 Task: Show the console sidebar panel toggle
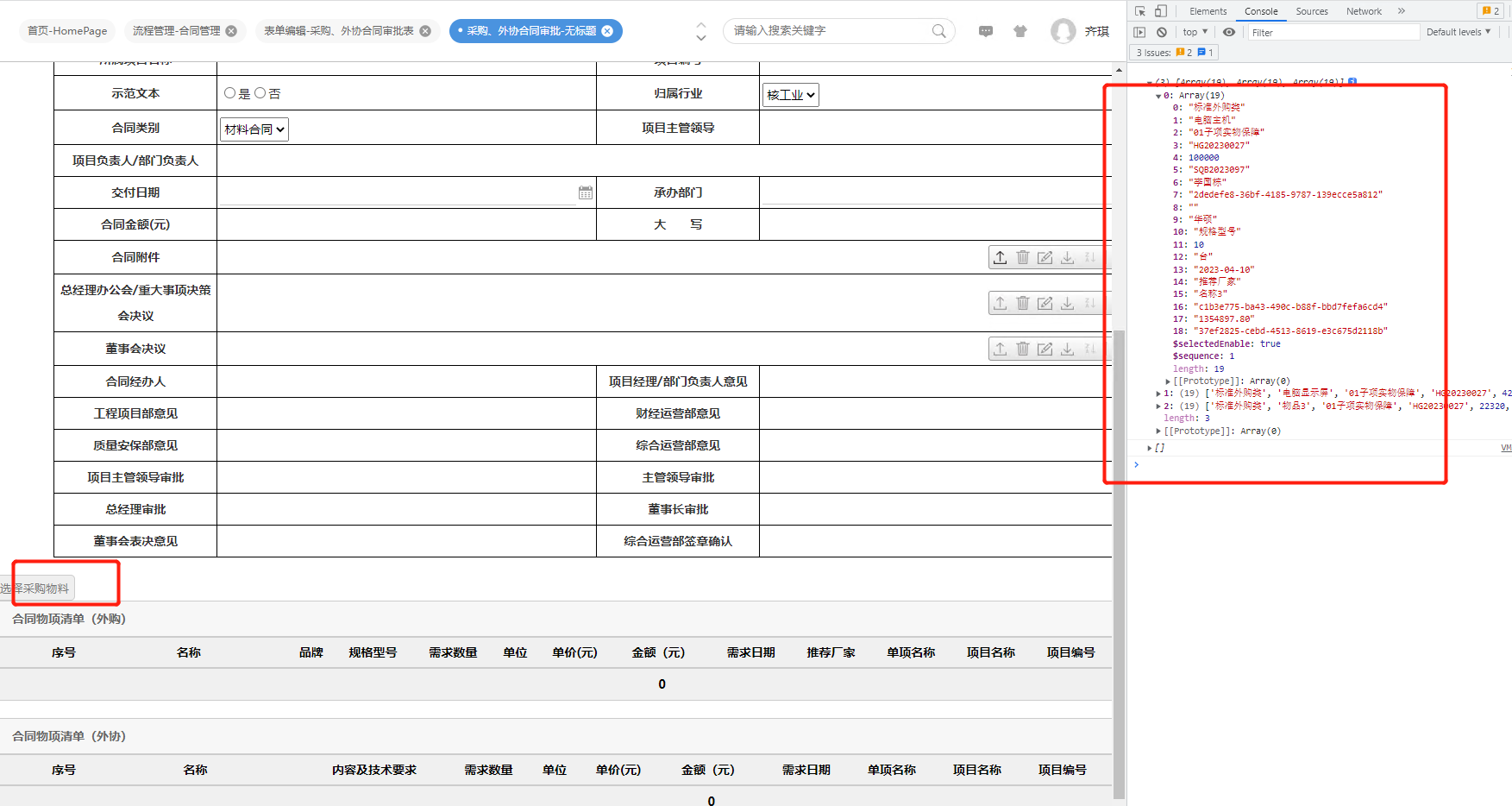tap(1139, 32)
